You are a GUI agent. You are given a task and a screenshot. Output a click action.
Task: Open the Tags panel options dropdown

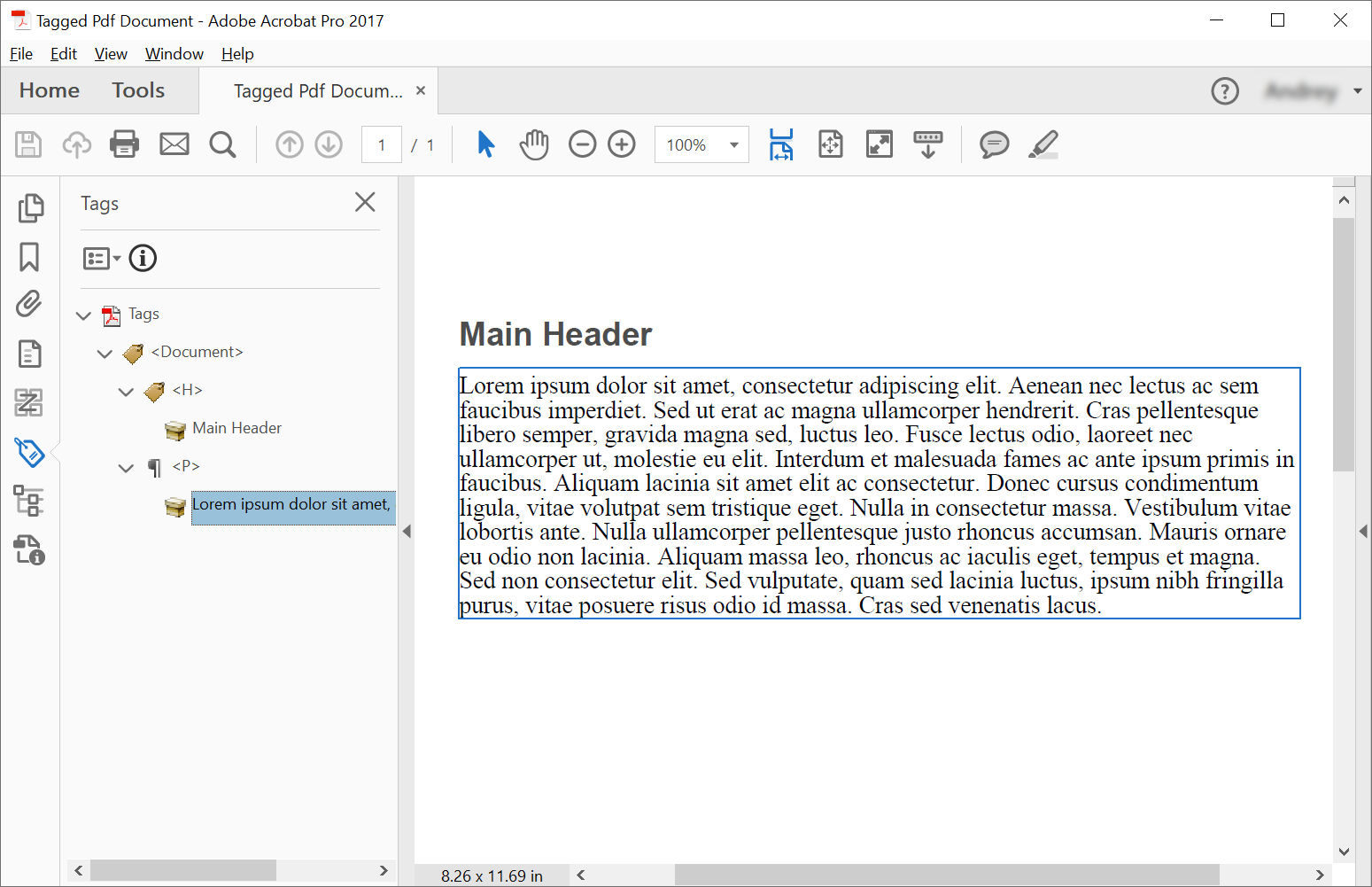point(101,258)
